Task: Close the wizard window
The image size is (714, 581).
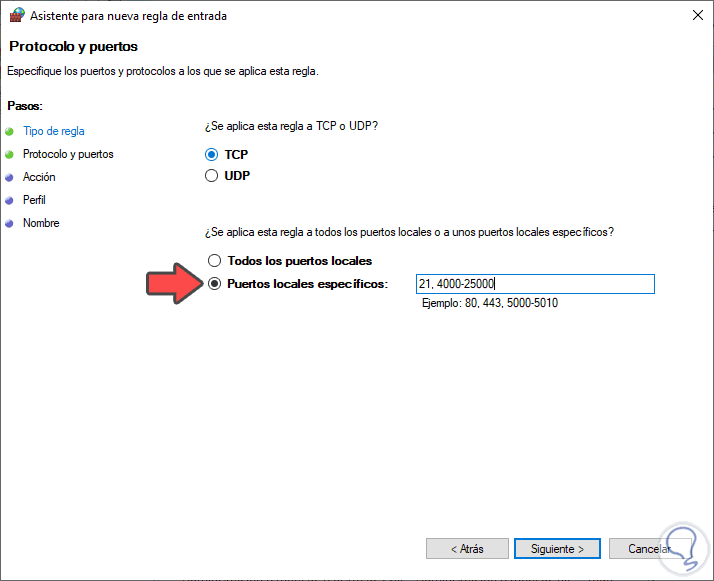Action: pos(694,15)
